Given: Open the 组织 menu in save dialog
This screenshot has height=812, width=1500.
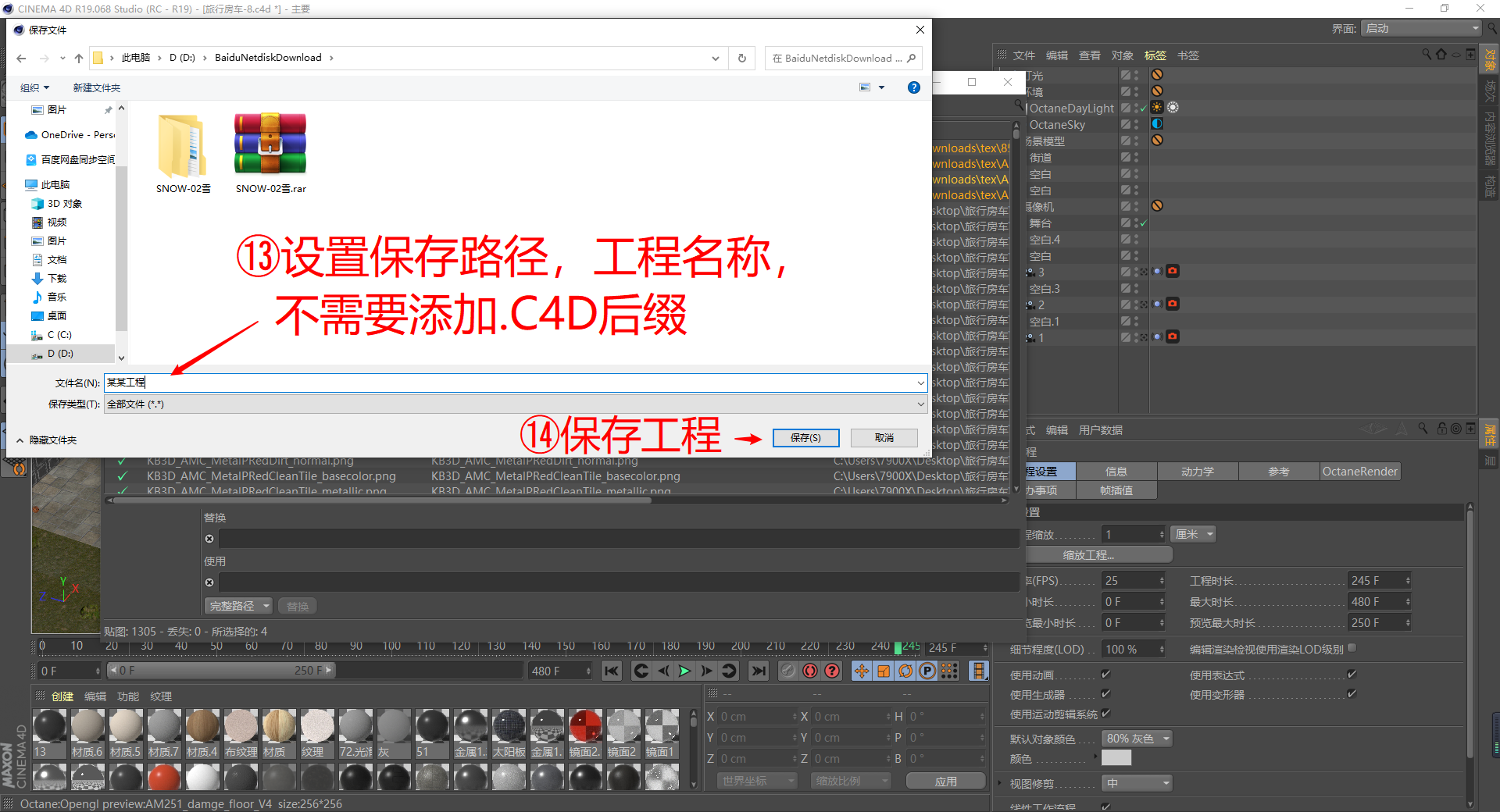Looking at the screenshot, I should click(34, 87).
